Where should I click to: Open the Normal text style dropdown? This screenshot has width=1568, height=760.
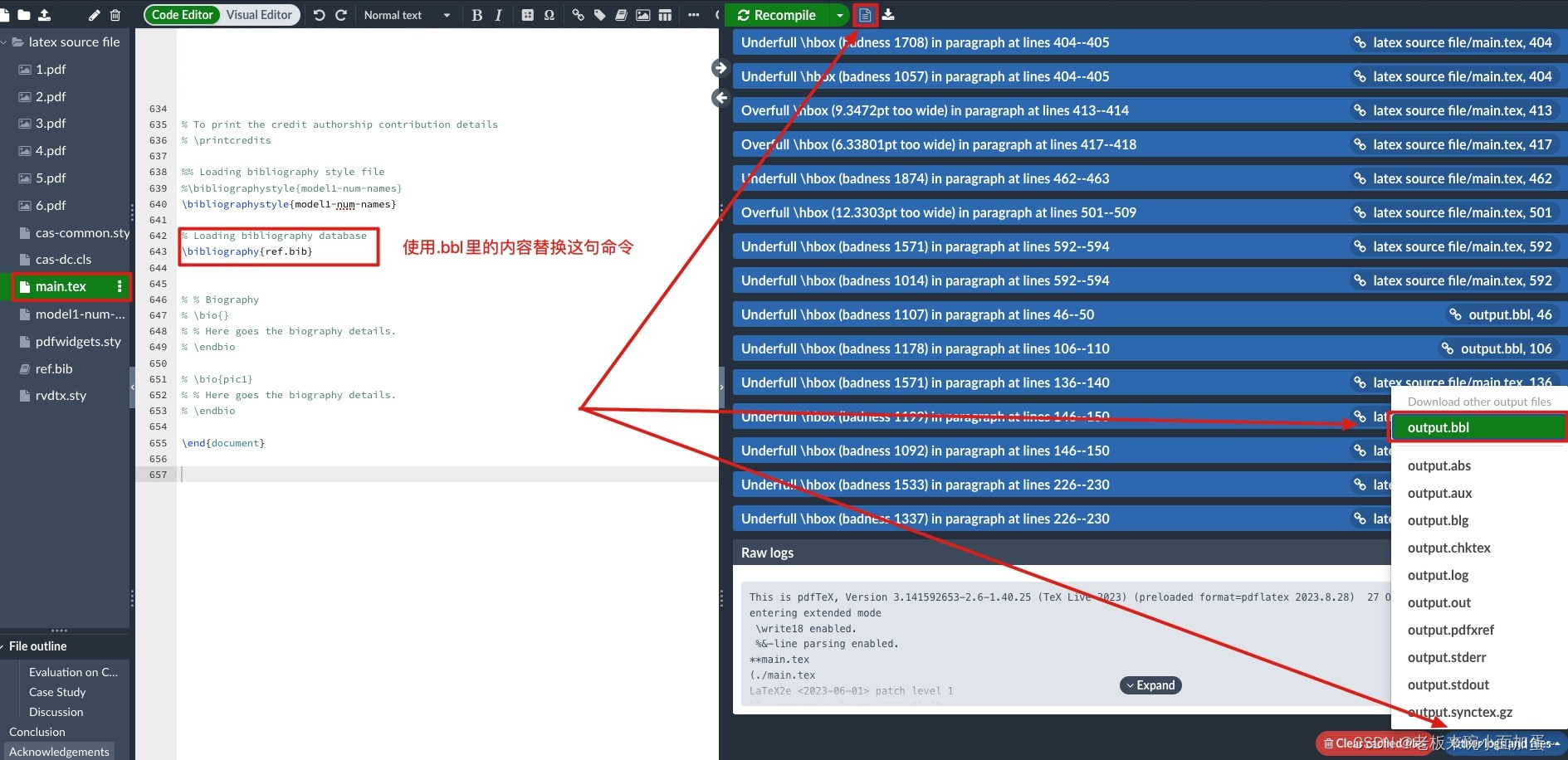coord(407,15)
